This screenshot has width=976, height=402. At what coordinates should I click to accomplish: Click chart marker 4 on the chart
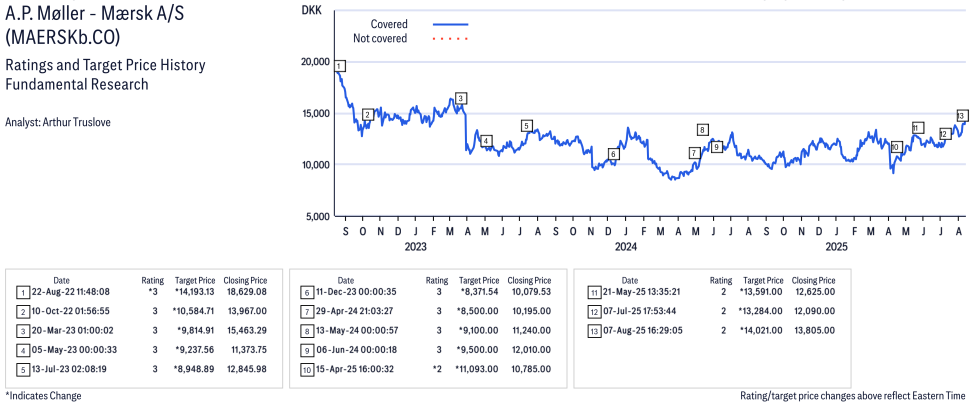(486, 141)
